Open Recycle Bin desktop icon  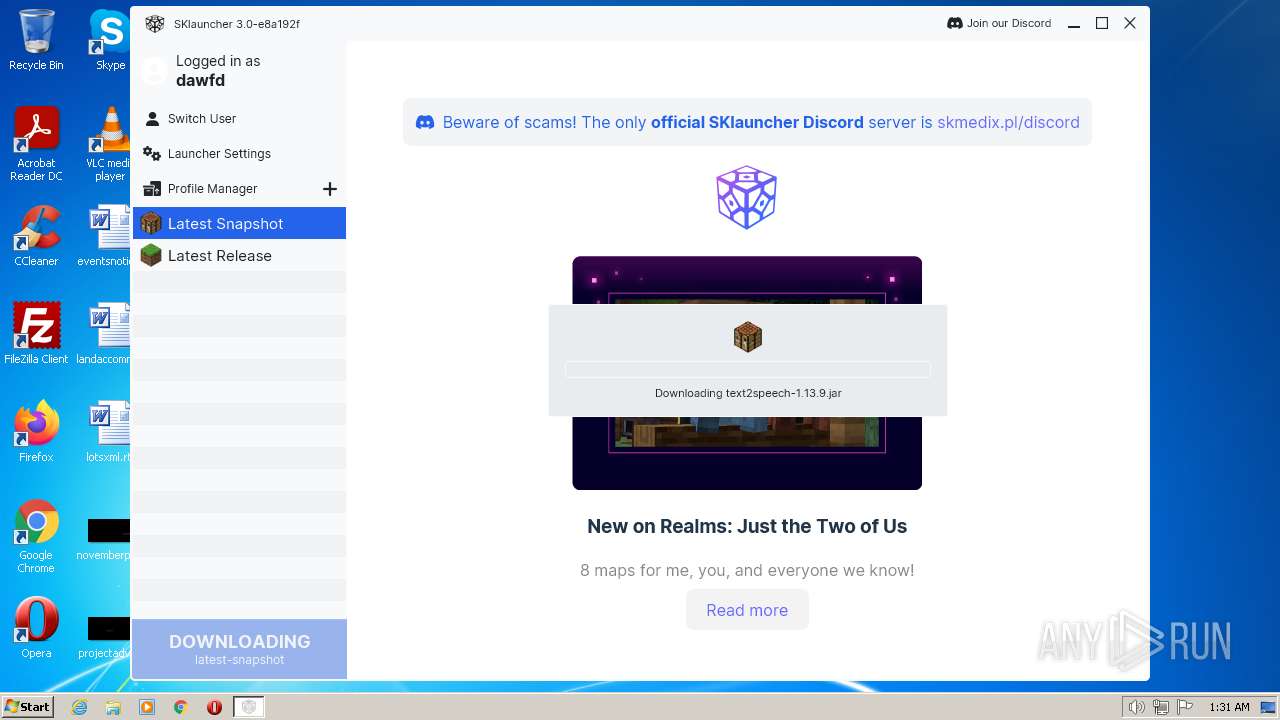click(x=36, y=40)
